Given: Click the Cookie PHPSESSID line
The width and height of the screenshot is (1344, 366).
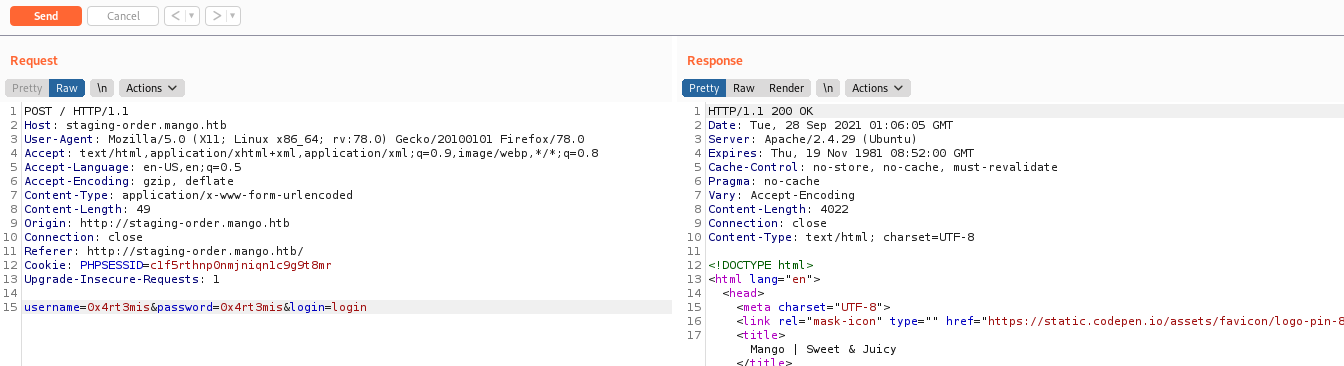Looking at the screenshot, I should pyautogui.click(x=178, y=265).
